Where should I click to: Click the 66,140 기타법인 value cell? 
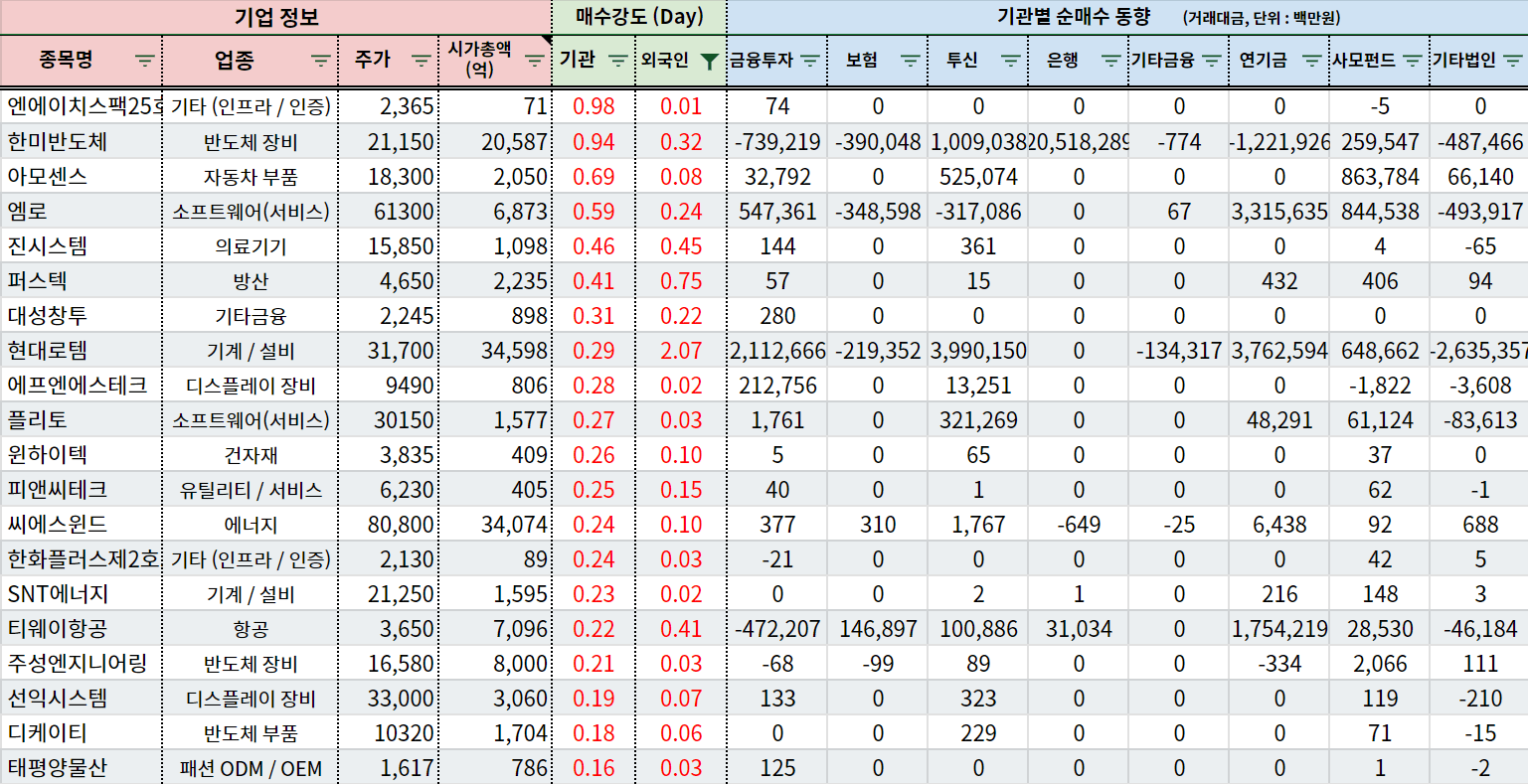coord(1480,176)
